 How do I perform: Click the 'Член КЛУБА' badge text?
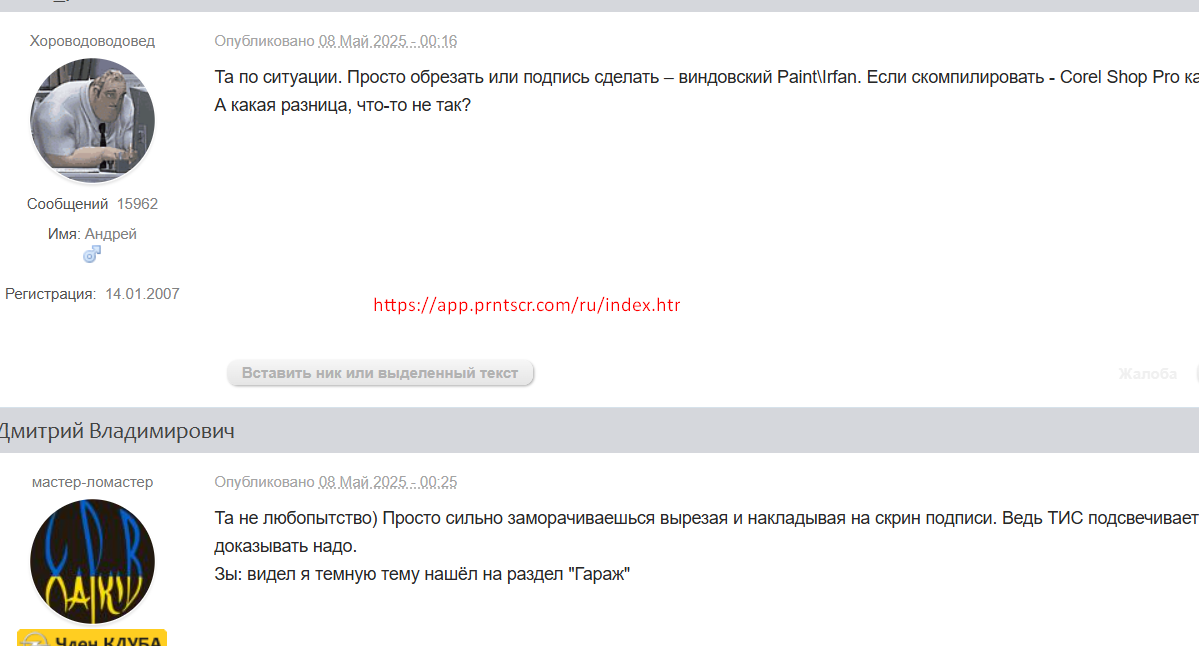pyautogui.click(x=109, y=641)
